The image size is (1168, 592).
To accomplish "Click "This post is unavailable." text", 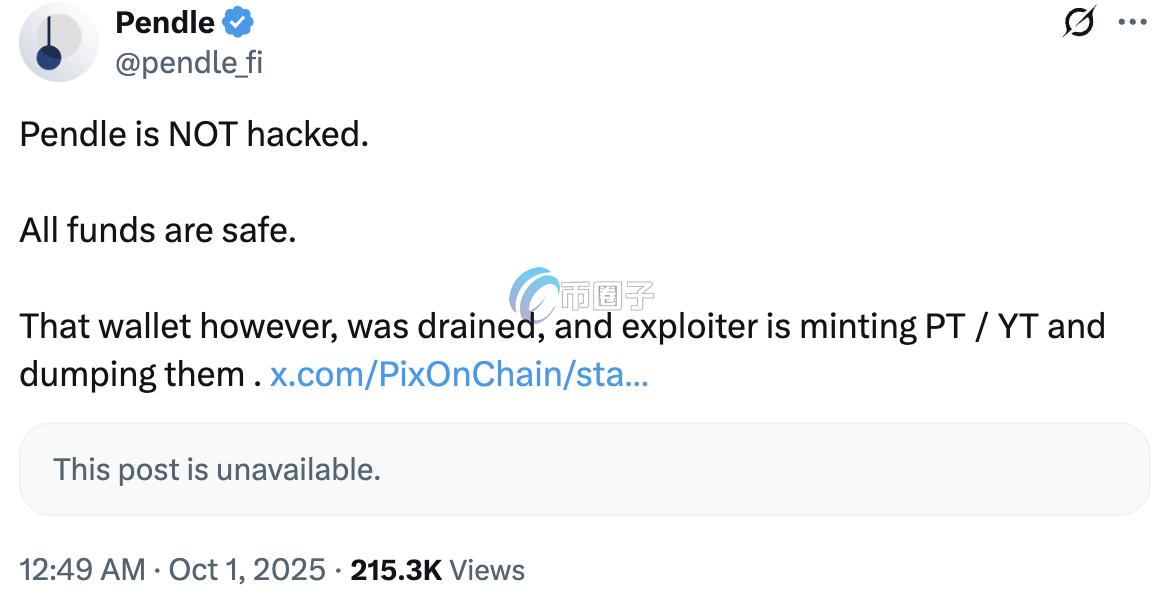I will 217,469.
